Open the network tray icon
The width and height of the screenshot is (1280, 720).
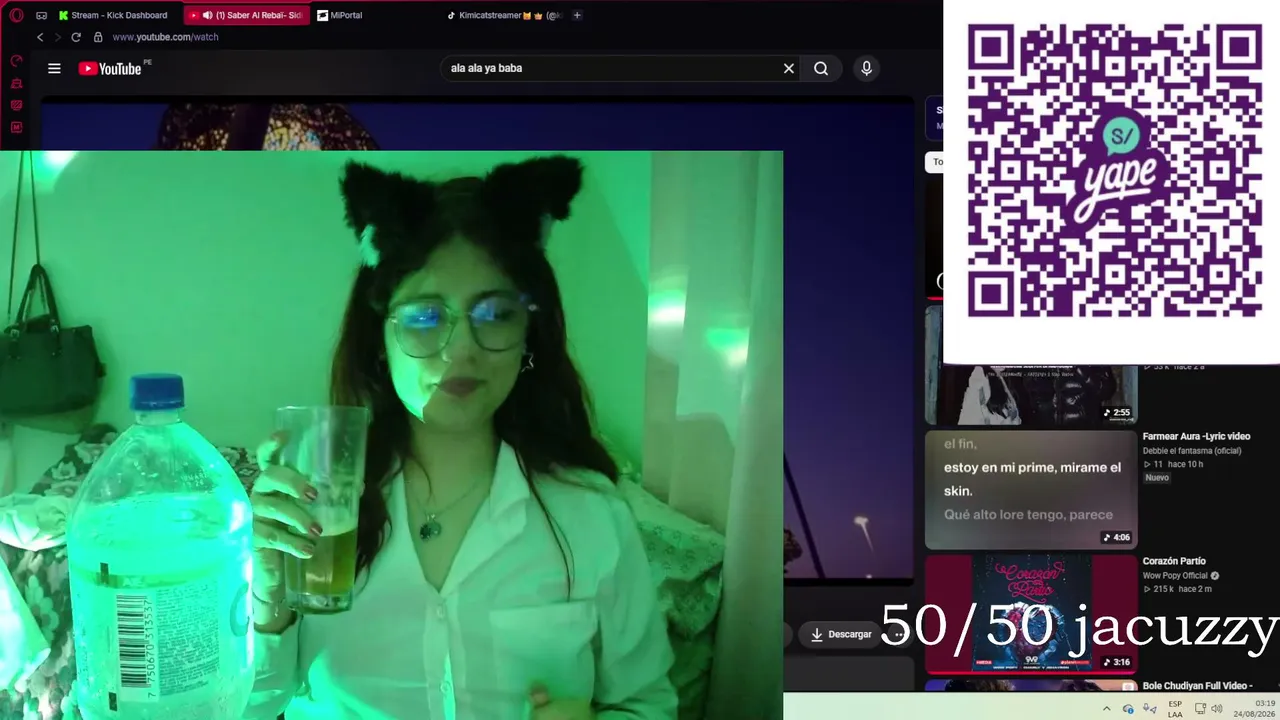(1200, 709)
